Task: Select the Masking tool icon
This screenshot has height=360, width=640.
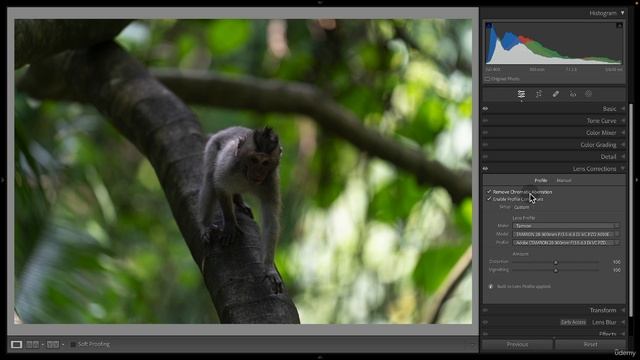Action: coord(588,94)
